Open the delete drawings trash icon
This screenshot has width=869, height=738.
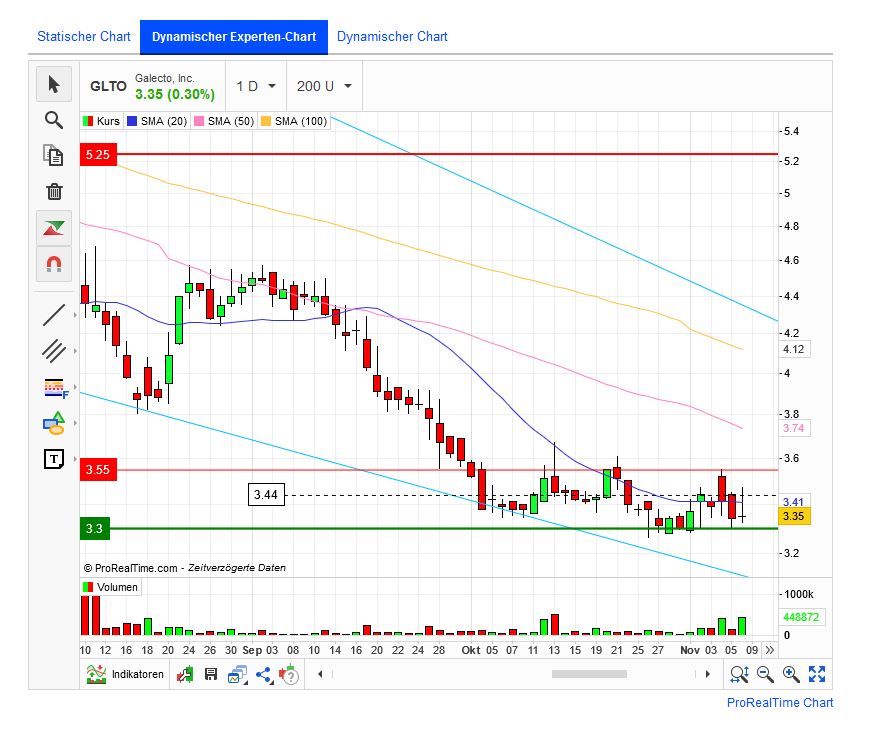54,192
